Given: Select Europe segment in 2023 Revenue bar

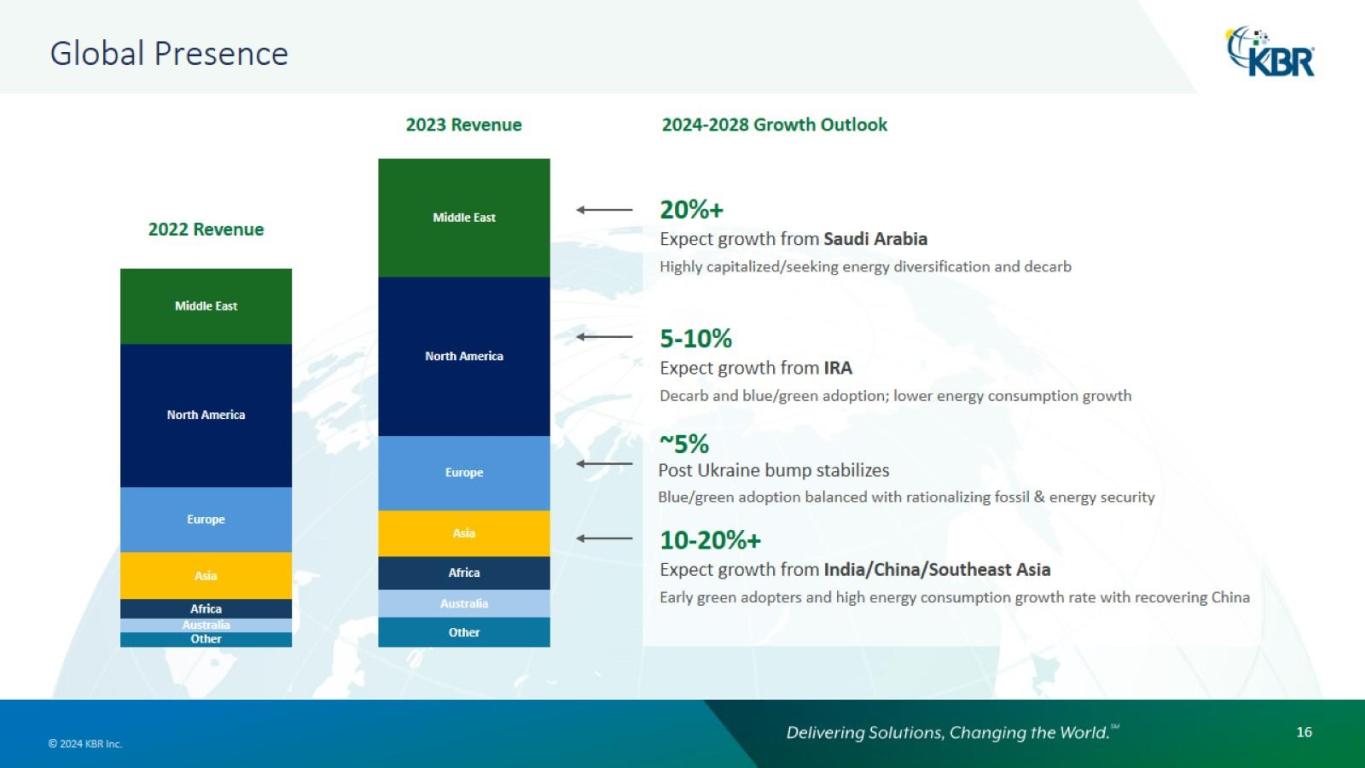Looking at the screenshot, I should click(x=464, y=473).
